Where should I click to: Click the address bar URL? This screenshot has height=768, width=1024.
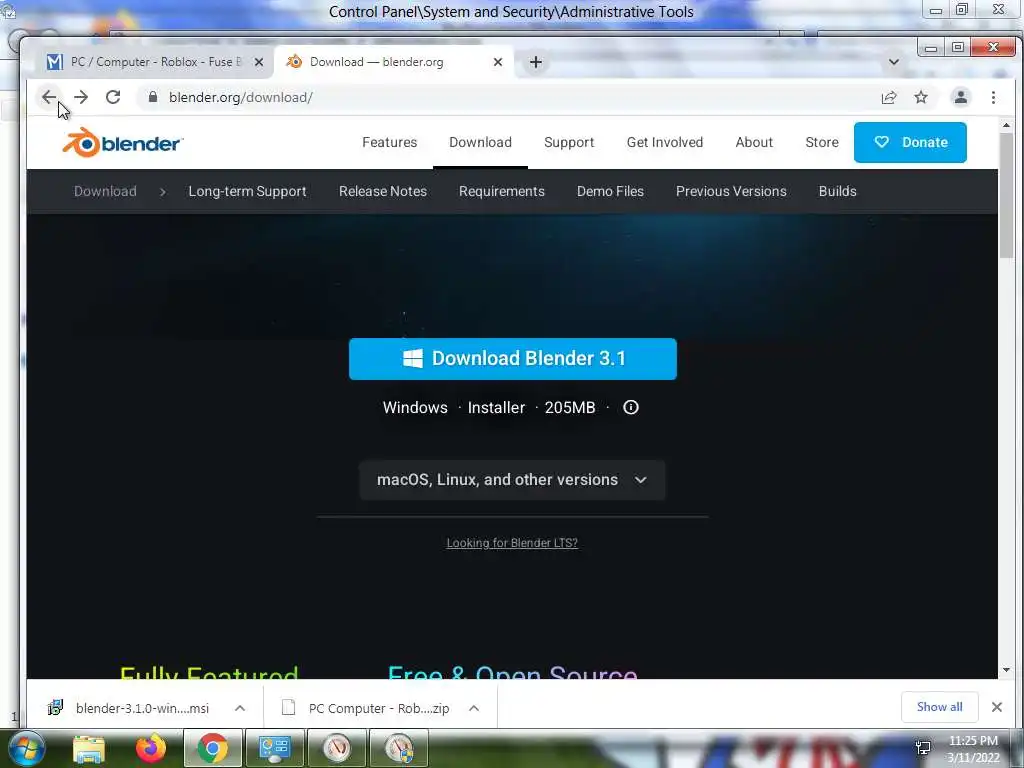(241, 97)
